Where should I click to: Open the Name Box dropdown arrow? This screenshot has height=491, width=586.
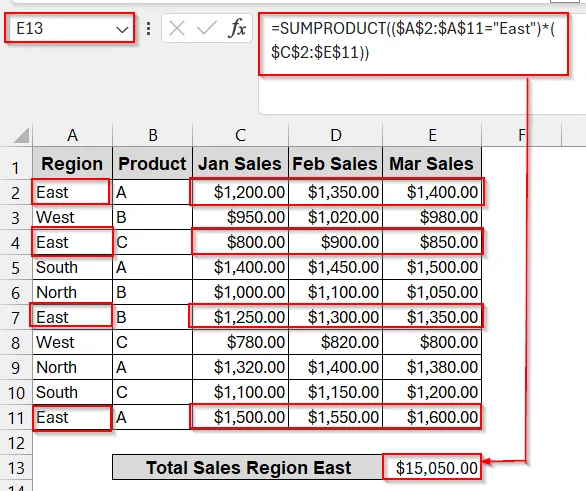coord(122,29)
